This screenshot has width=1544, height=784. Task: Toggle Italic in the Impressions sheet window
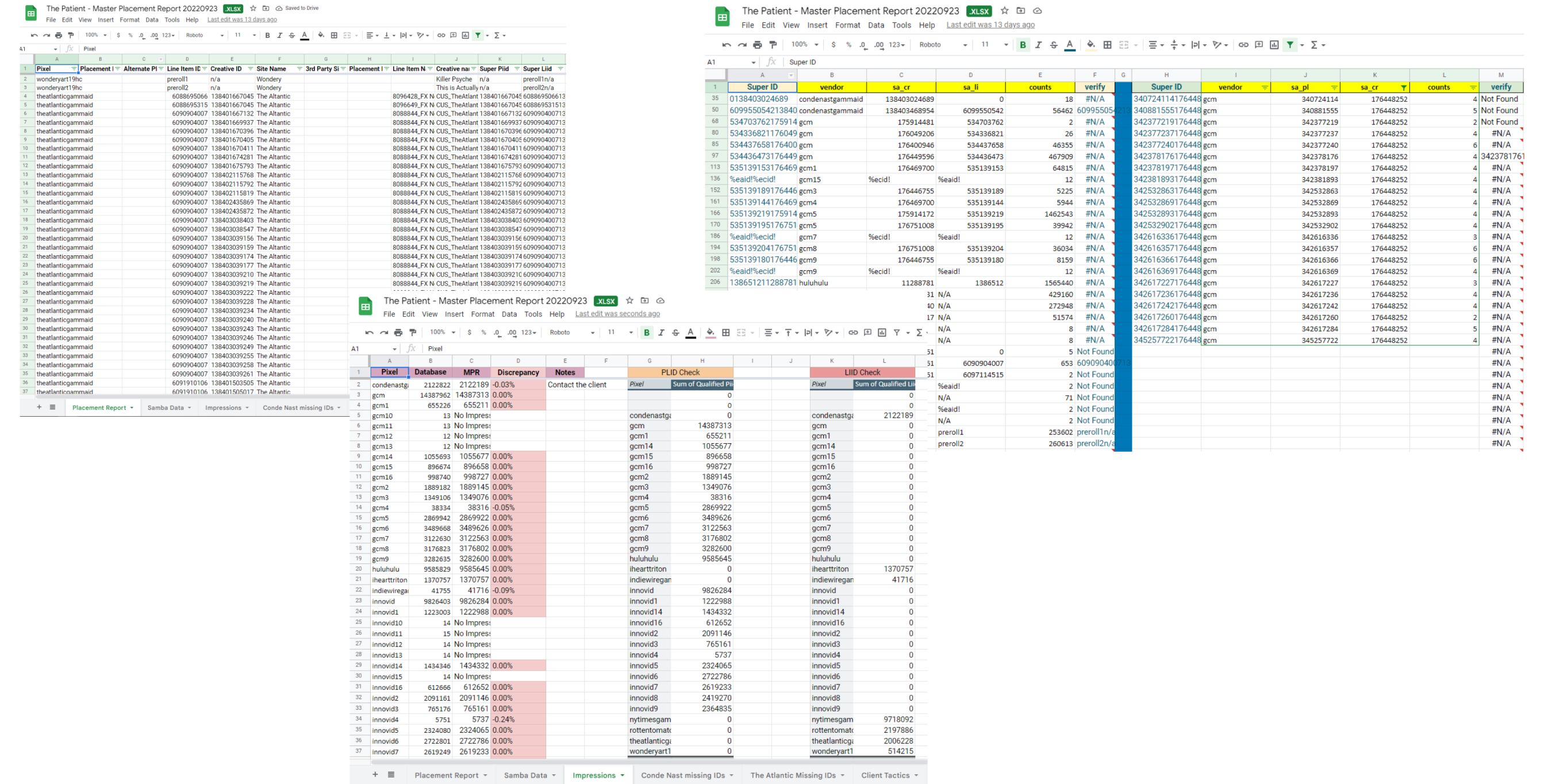click(x=661, y=333)
